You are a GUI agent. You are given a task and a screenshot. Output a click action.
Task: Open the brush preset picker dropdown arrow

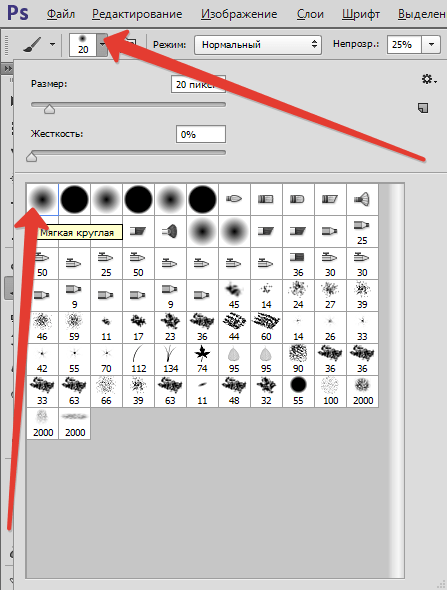102,45
